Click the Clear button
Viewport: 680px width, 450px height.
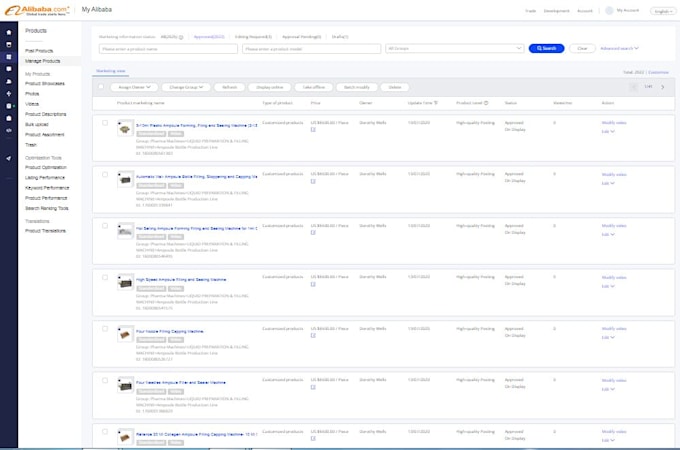pos(582,49)
